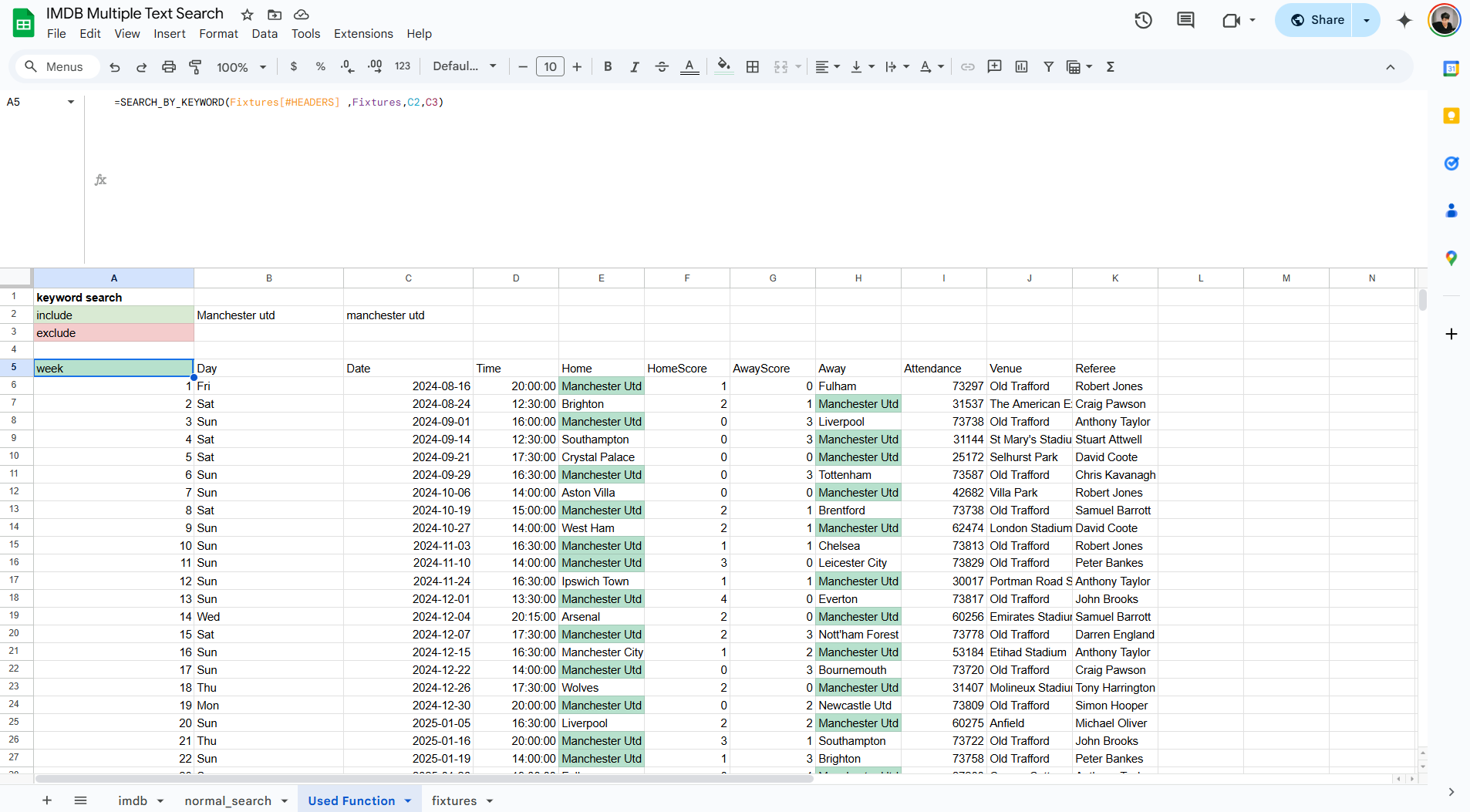Screen dimensions: 1470x812
Task: Open vertical align dropdown
Action: (x=862, y=67)
